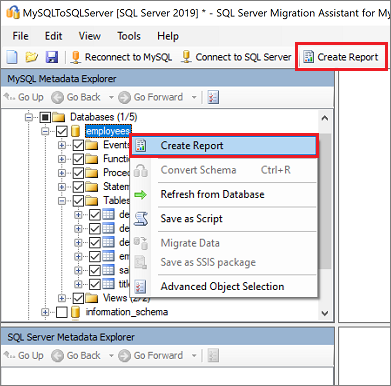Expand the information_schema database node

(45, 312)
